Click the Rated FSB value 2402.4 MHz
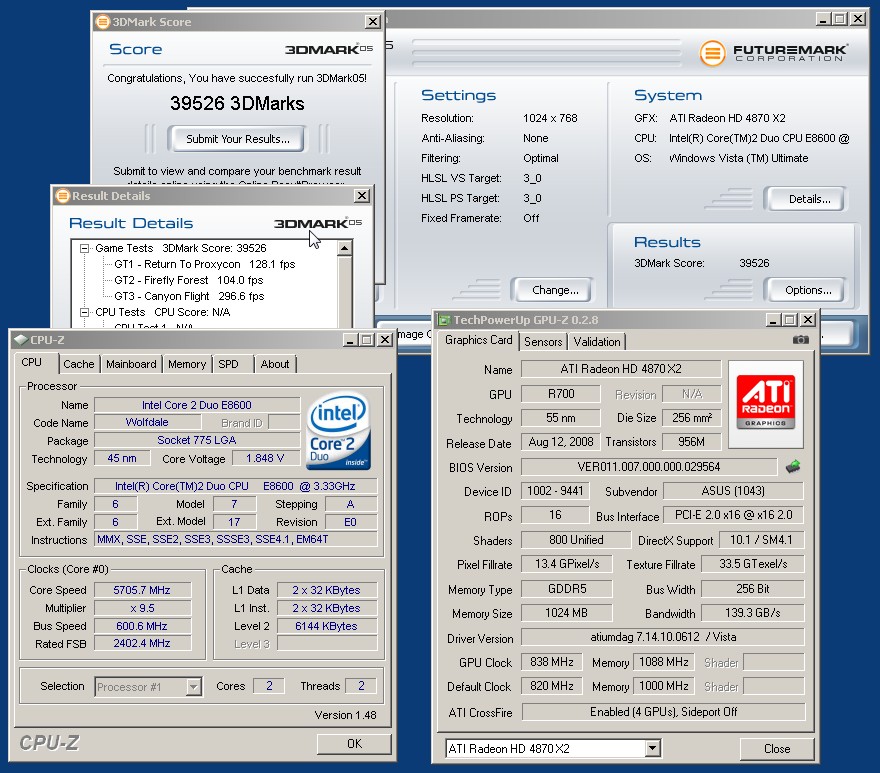880x773 pixels. 142,643
